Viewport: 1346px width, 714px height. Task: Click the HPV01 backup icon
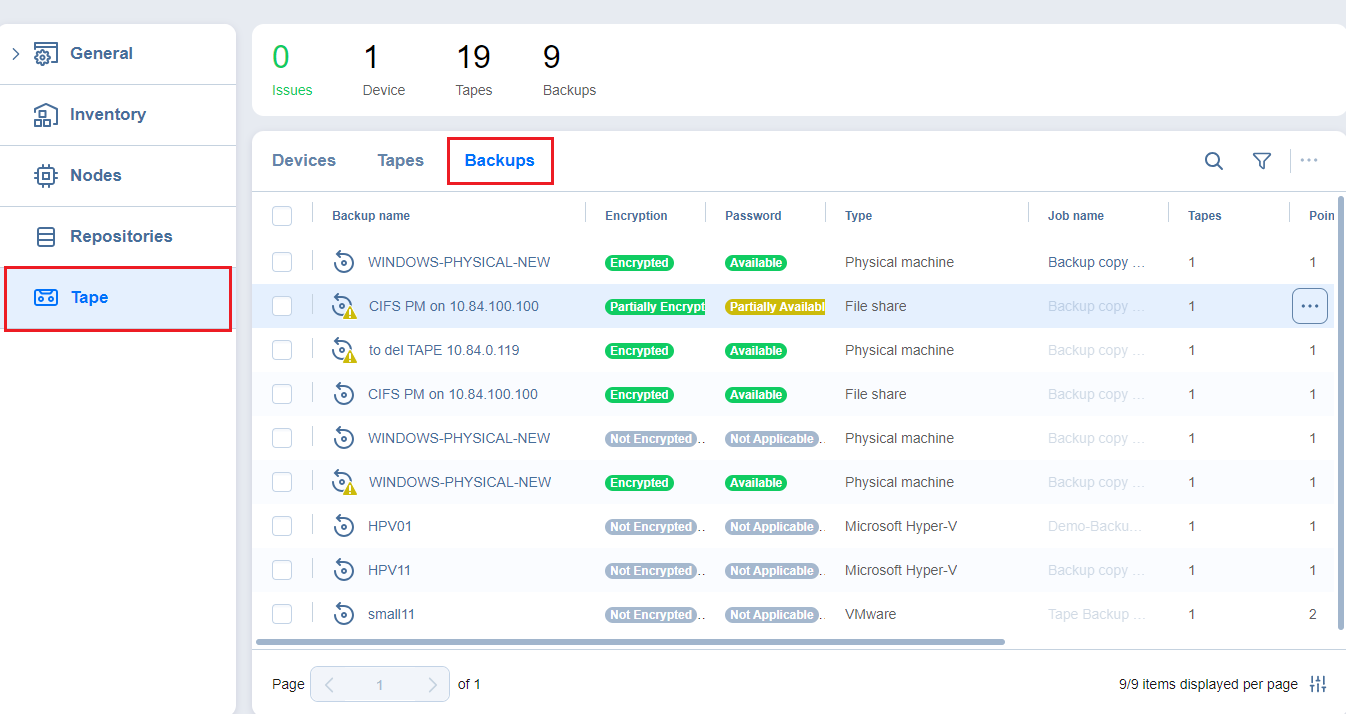(344, 526)
